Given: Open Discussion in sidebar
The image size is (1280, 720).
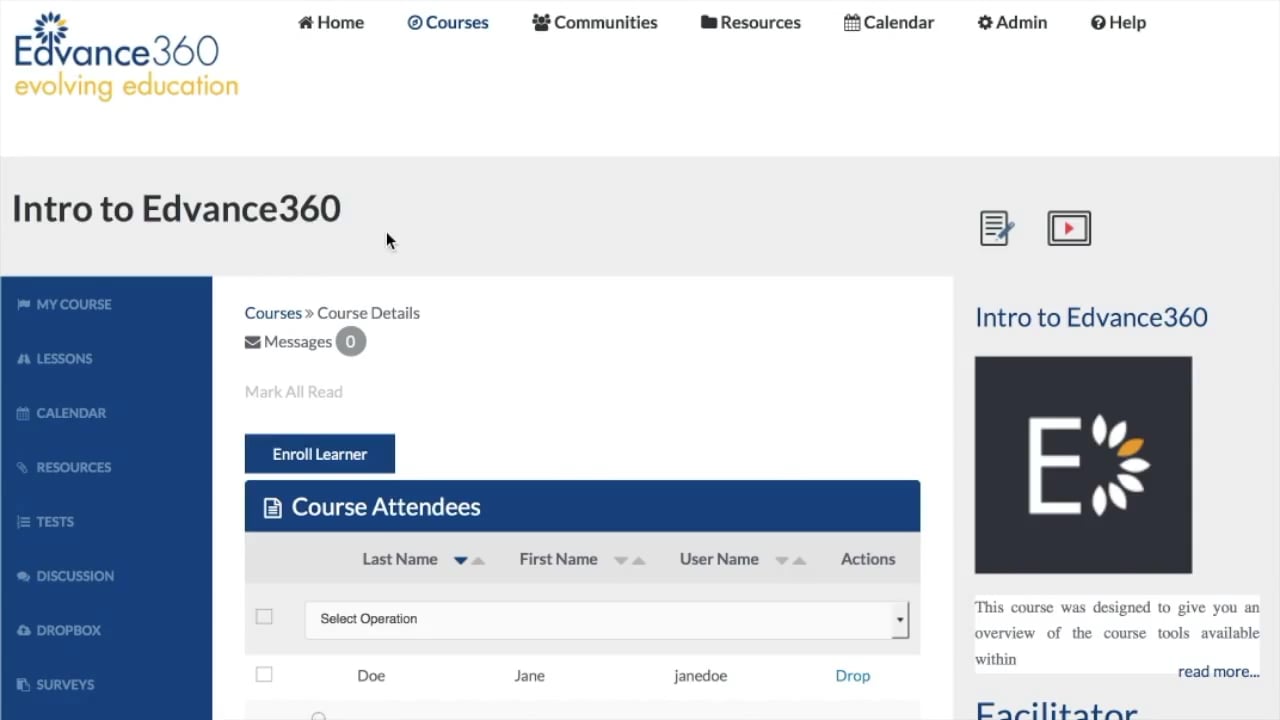Looking at the screenshot, I should tap(75, 576).
